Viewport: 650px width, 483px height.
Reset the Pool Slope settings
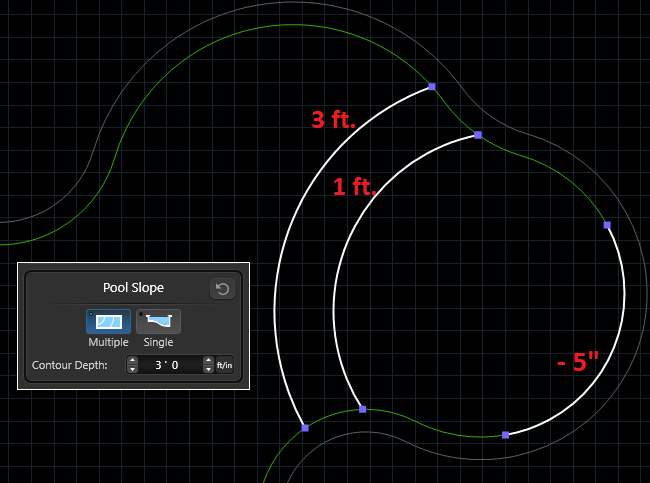coord(222,289)
